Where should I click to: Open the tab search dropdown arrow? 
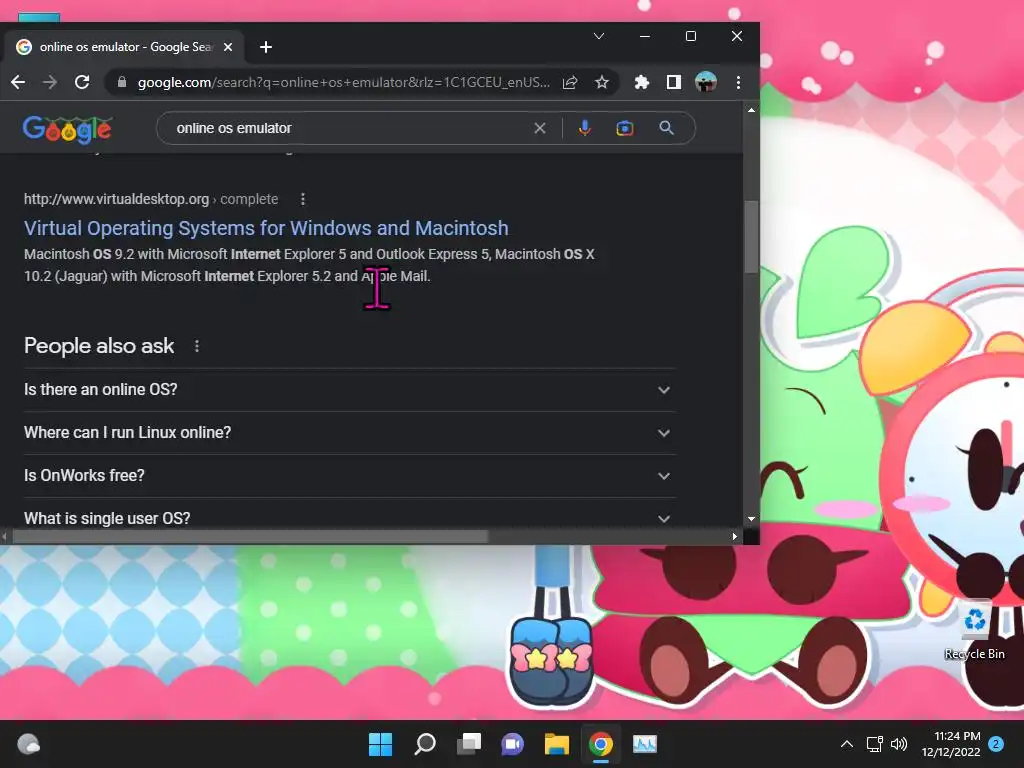coord(599,36)
